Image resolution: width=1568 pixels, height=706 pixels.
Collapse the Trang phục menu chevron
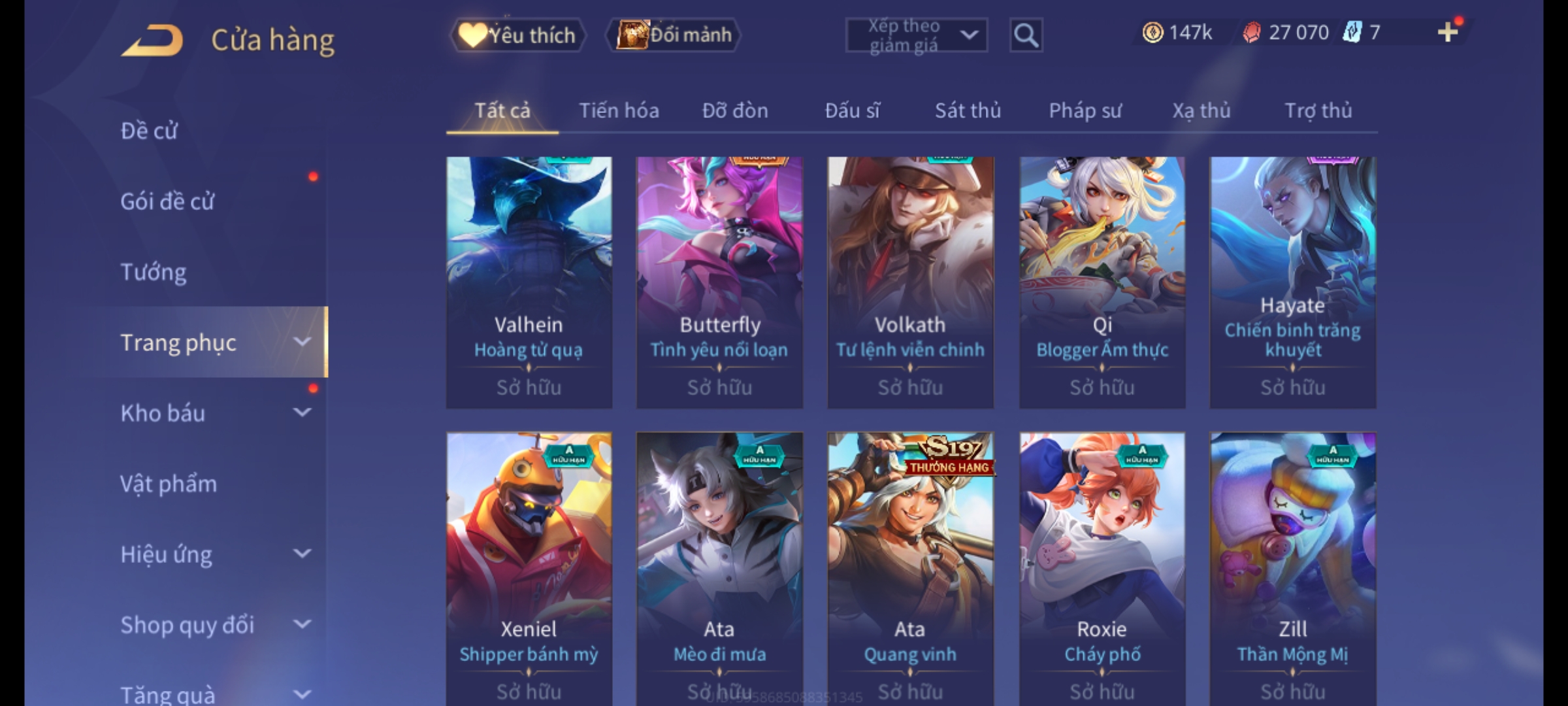click(302, 342)
